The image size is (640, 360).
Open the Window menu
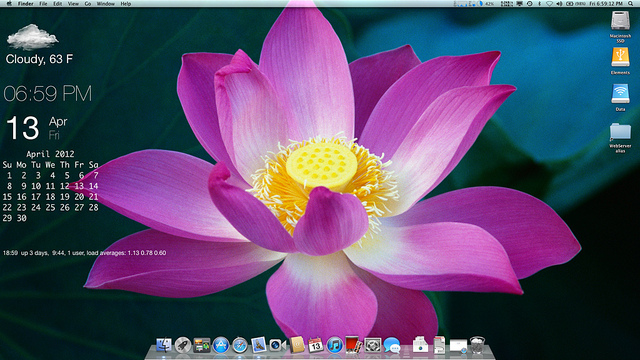106,4
